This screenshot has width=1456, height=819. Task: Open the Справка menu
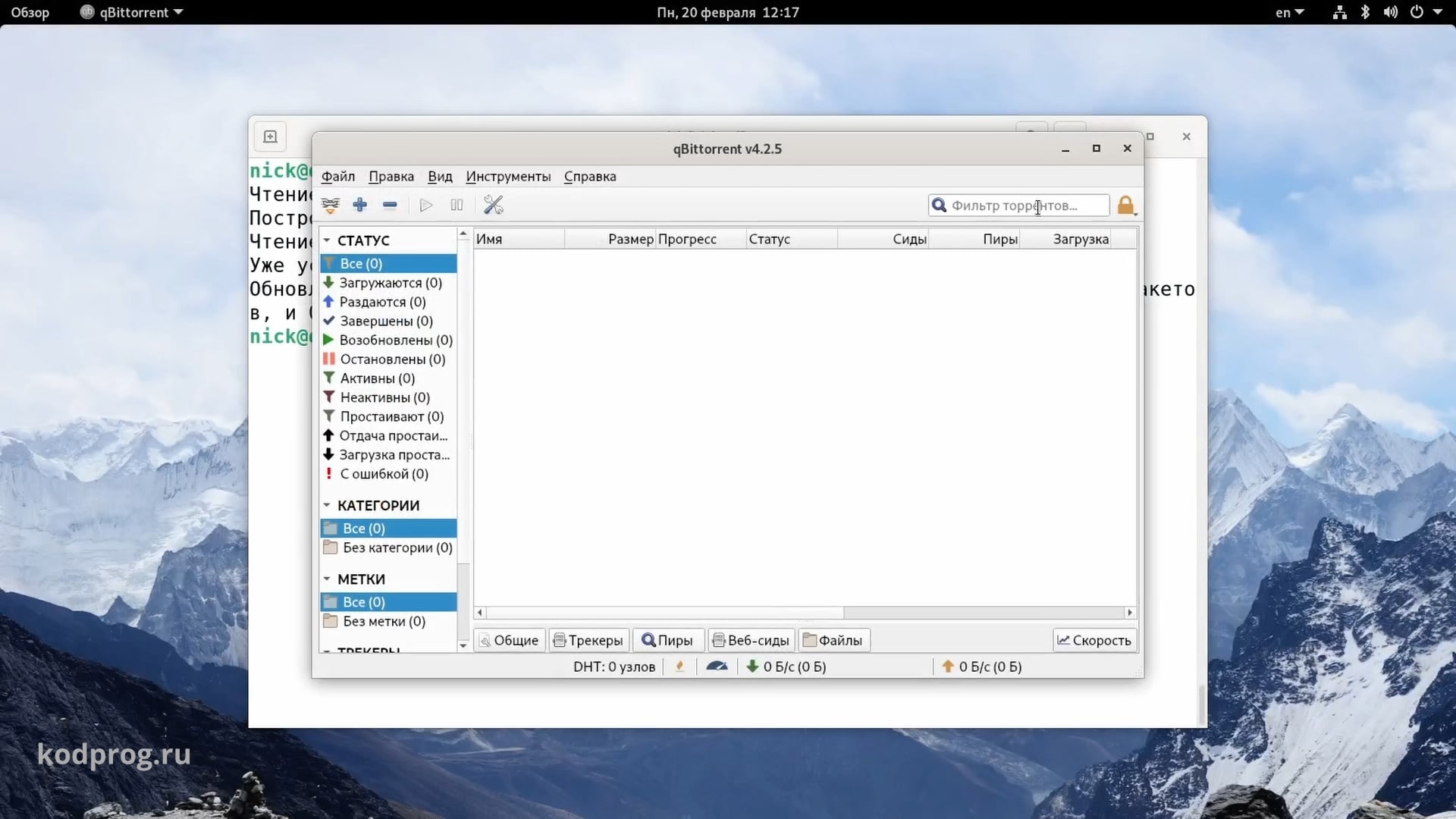tap(590, 177)
